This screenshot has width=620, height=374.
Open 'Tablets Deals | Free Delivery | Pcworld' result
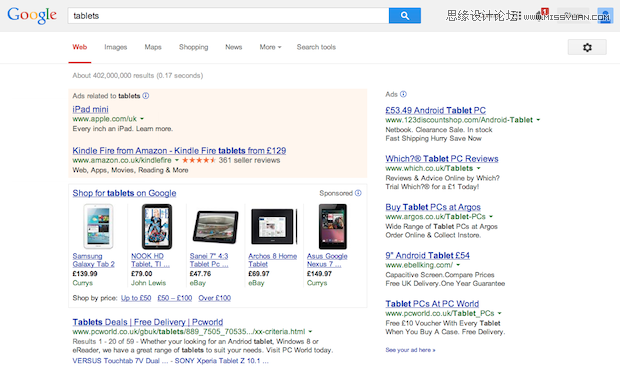coord(148,322)
